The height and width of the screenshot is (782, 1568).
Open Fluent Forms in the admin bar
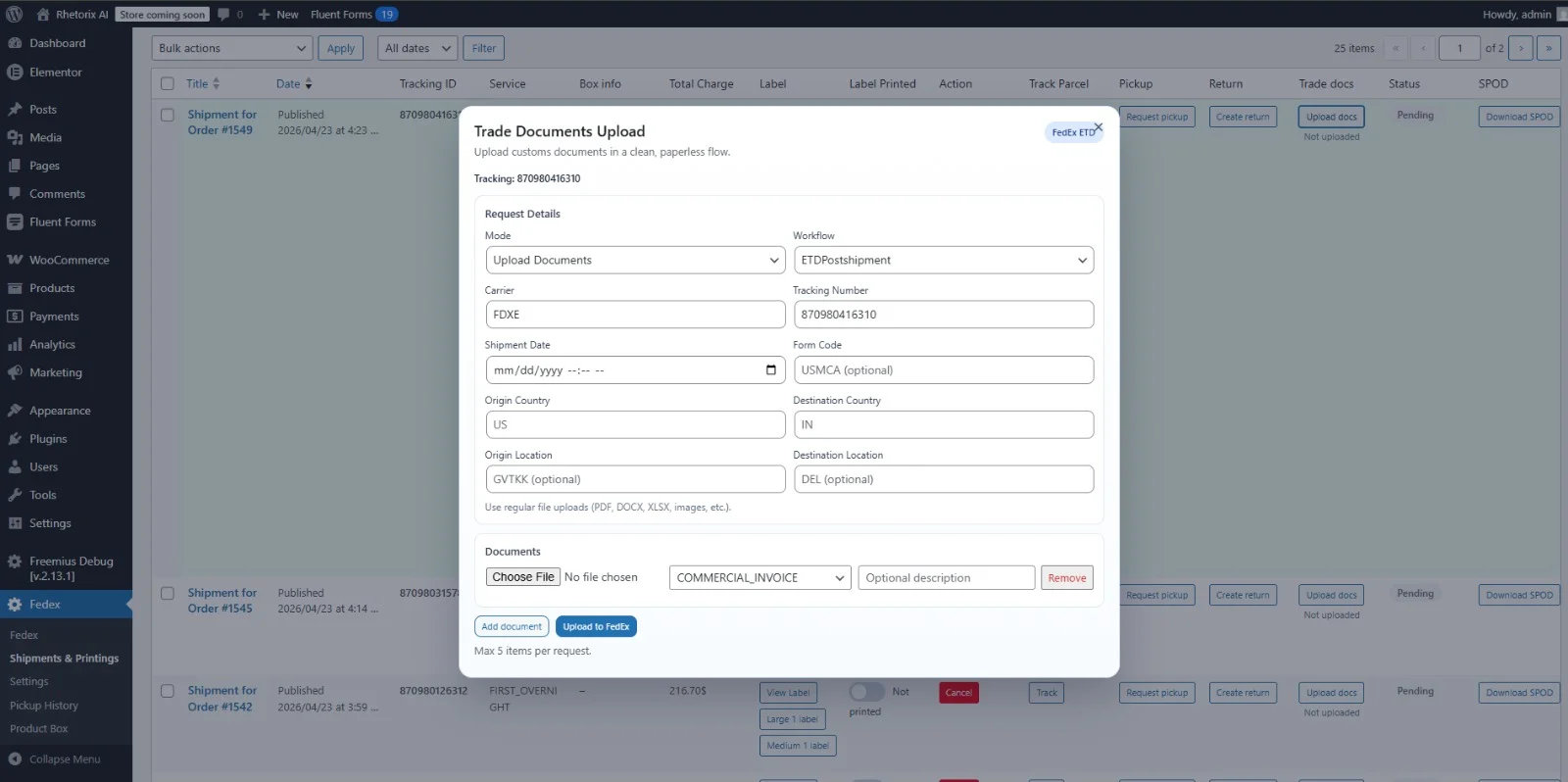pos(353,14)
